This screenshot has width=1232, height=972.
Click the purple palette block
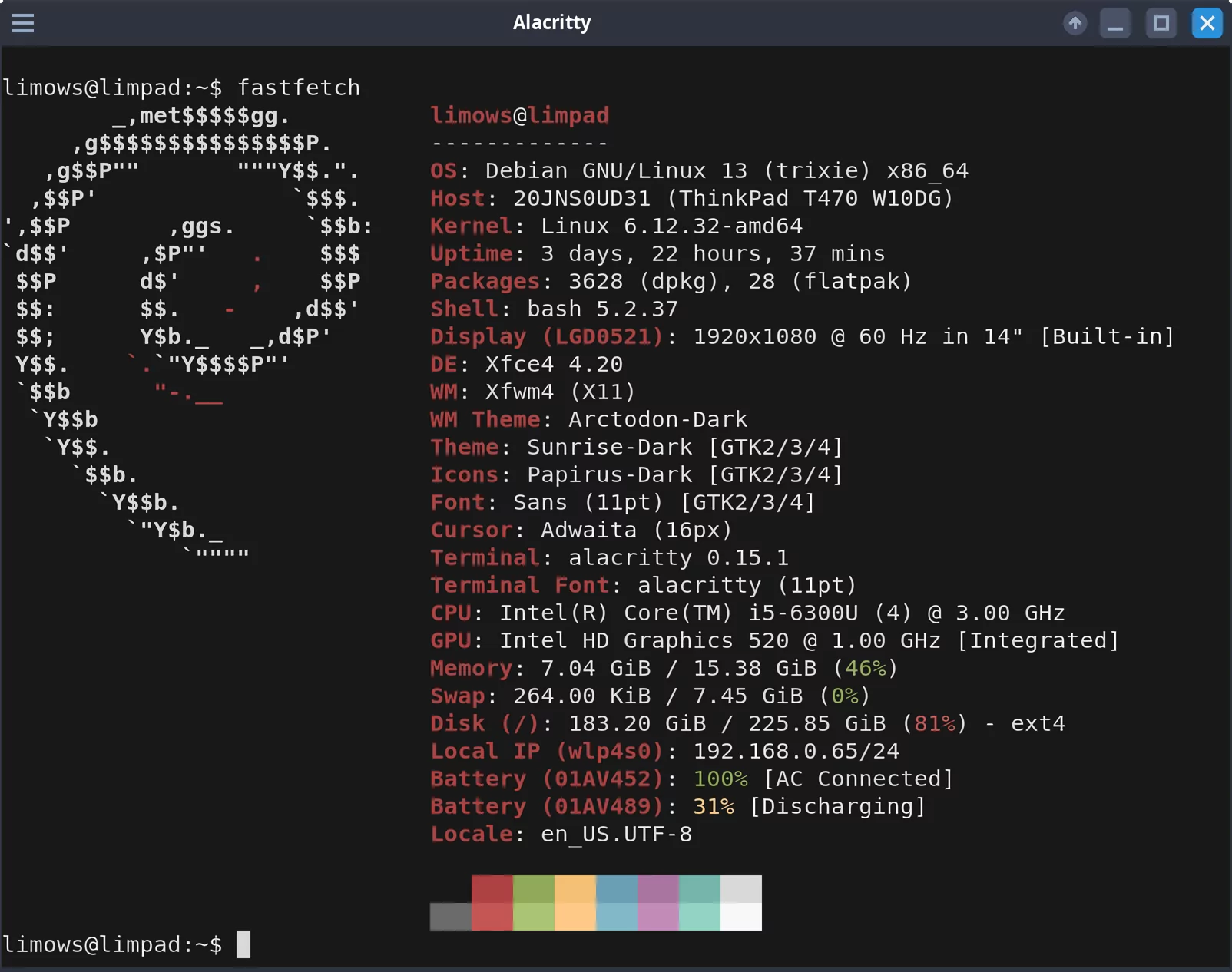(658, 903)
